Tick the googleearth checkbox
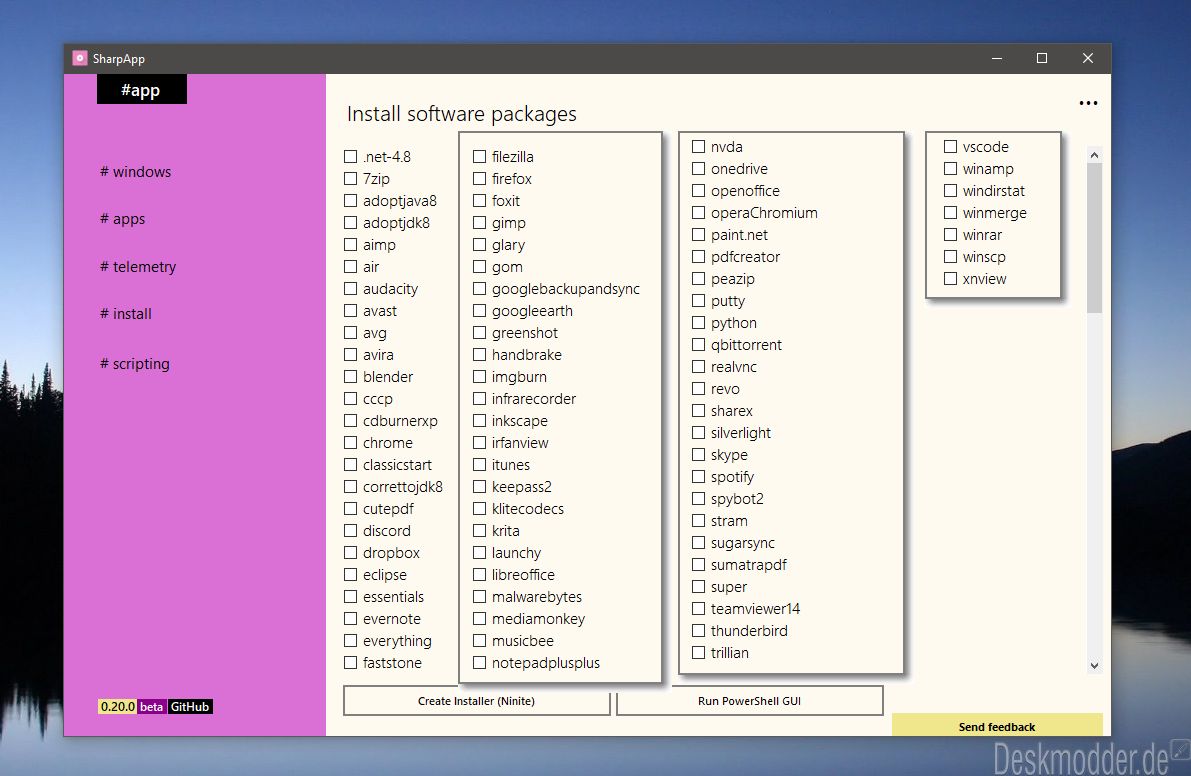The height and width of the screenshot is (776, 1191). 479,311
